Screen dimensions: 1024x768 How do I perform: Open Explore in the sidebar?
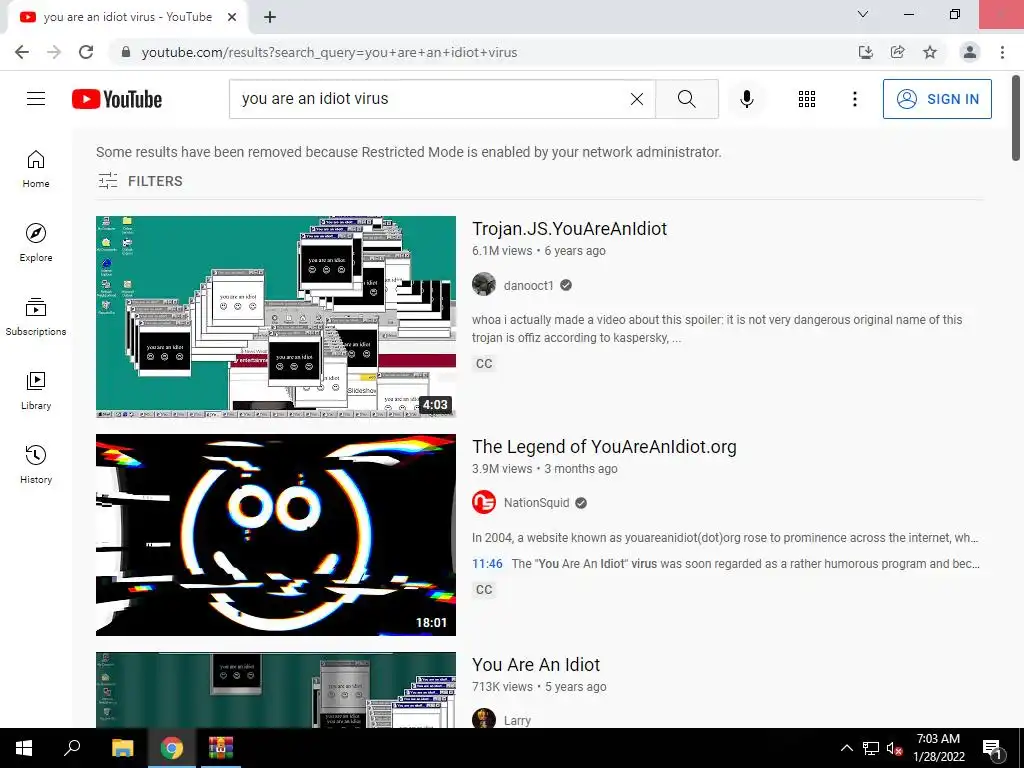(x=36, y=243)
